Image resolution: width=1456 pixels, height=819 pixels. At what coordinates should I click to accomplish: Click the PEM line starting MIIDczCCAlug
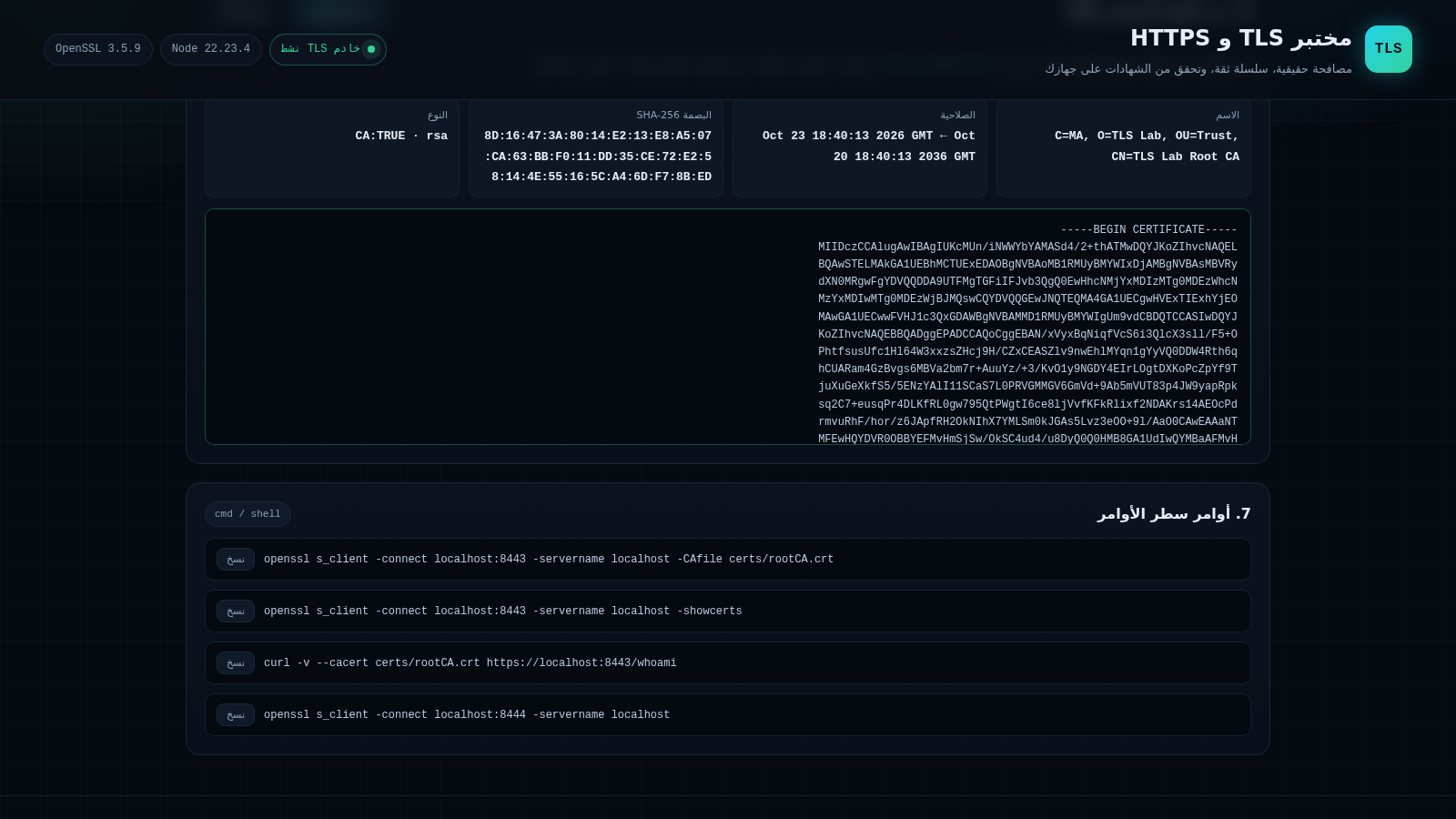coord(1027,248)
